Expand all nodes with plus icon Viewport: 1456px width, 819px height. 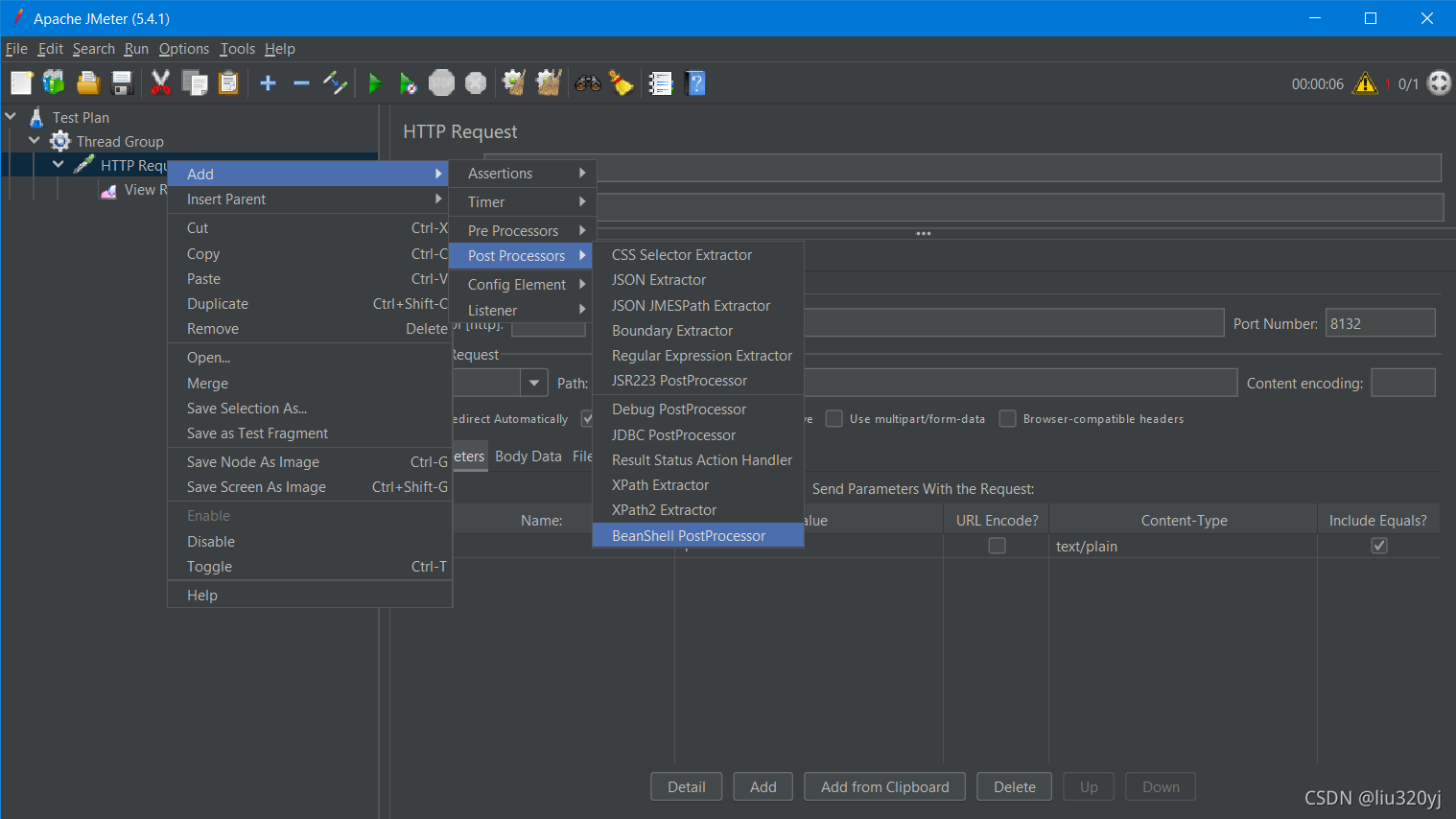click(x=269, y=83)
